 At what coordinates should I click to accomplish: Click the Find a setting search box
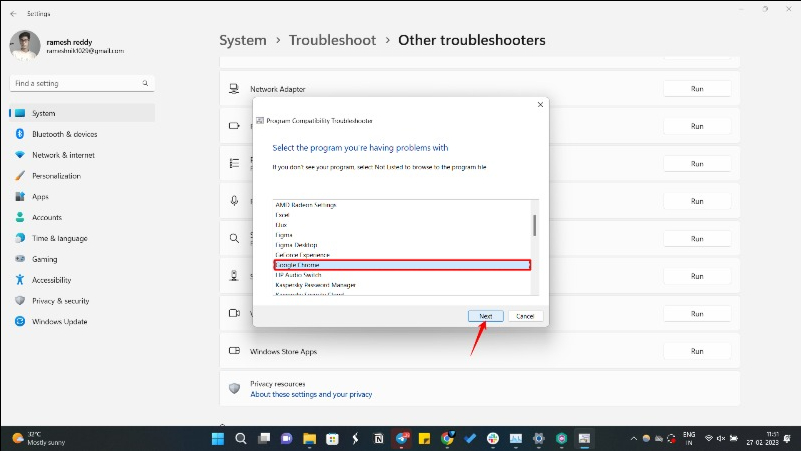82,83
